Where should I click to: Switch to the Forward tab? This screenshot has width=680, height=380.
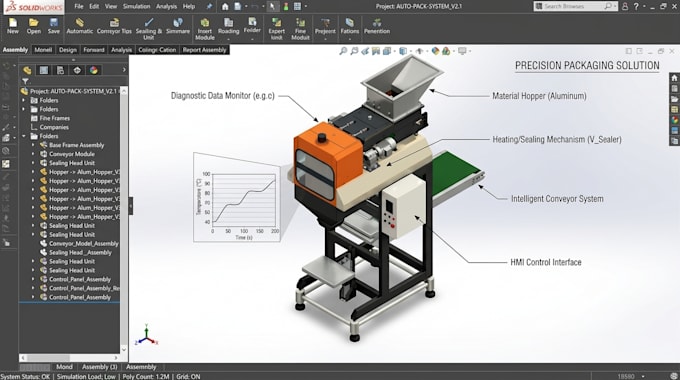tap(94, 50)
